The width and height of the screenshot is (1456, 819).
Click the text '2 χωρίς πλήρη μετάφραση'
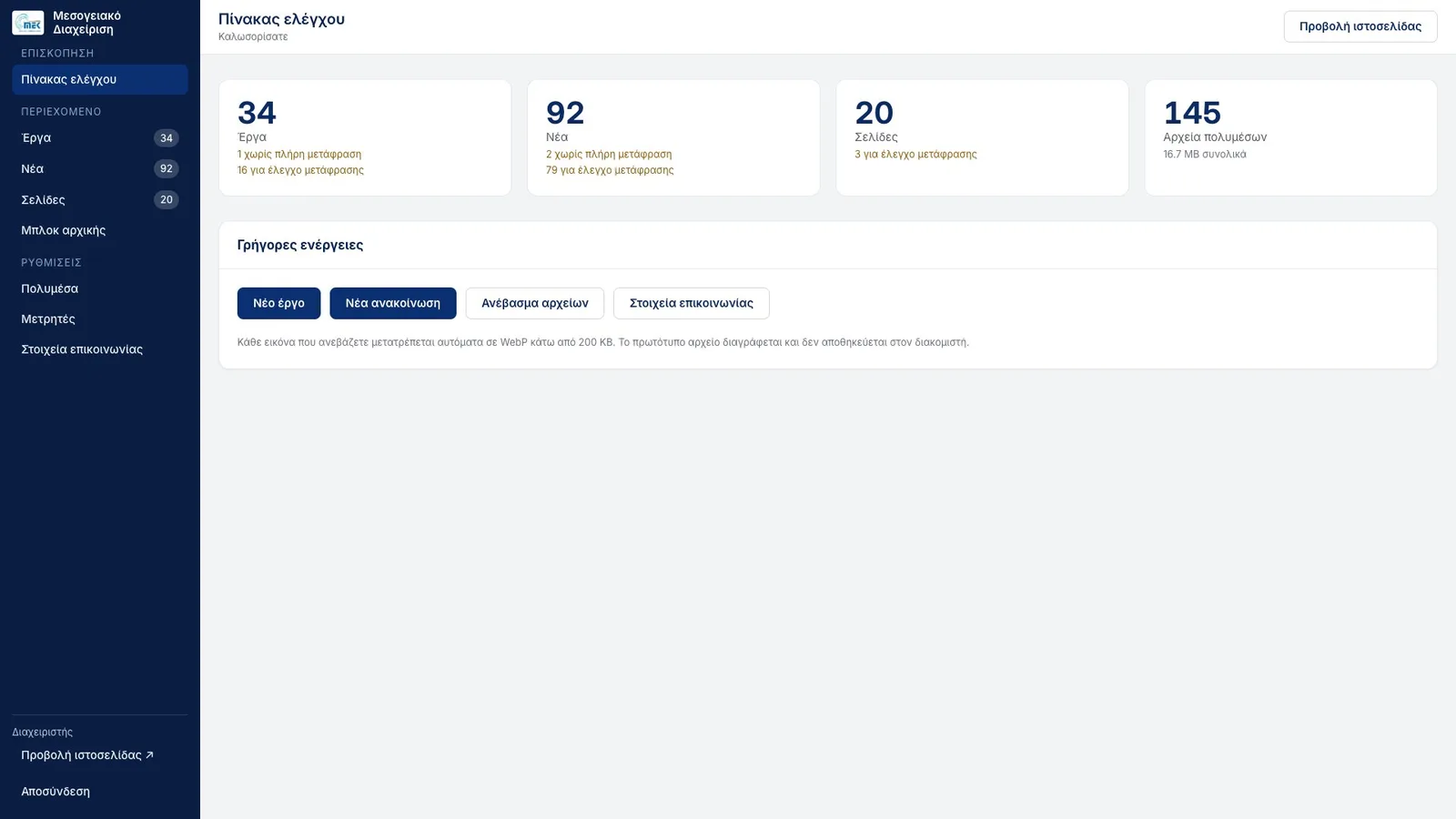tap(609, 155)
